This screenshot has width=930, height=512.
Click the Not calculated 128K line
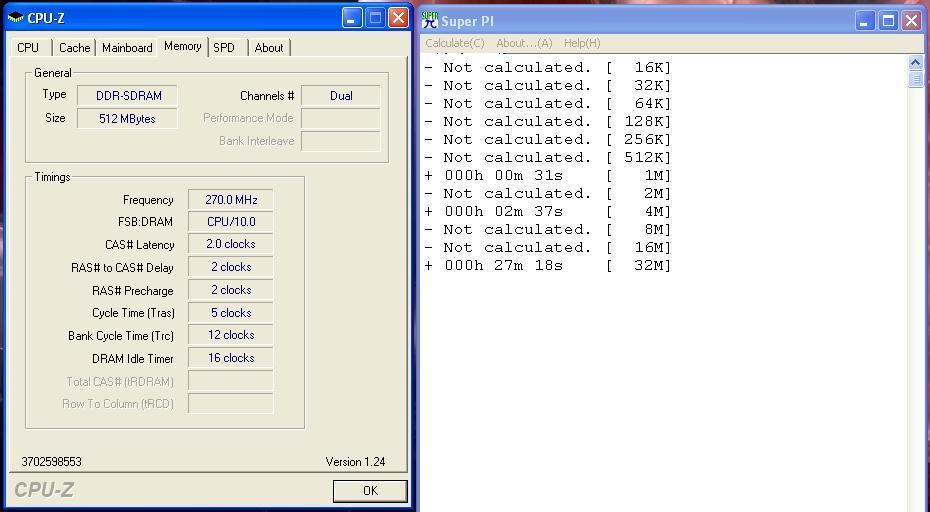pos(547,122)
